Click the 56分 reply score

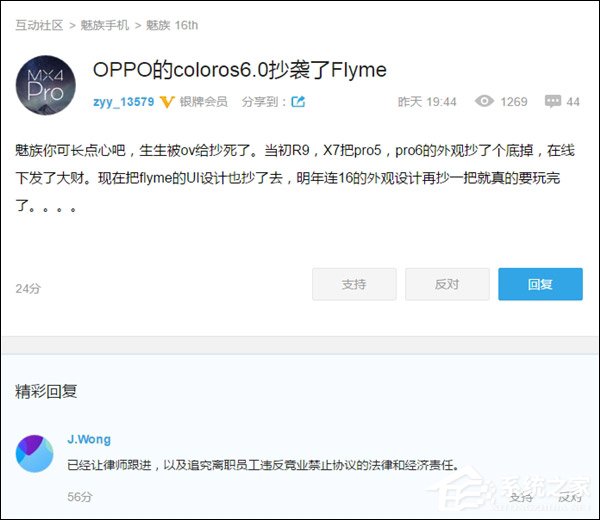(x=80, y=497)
